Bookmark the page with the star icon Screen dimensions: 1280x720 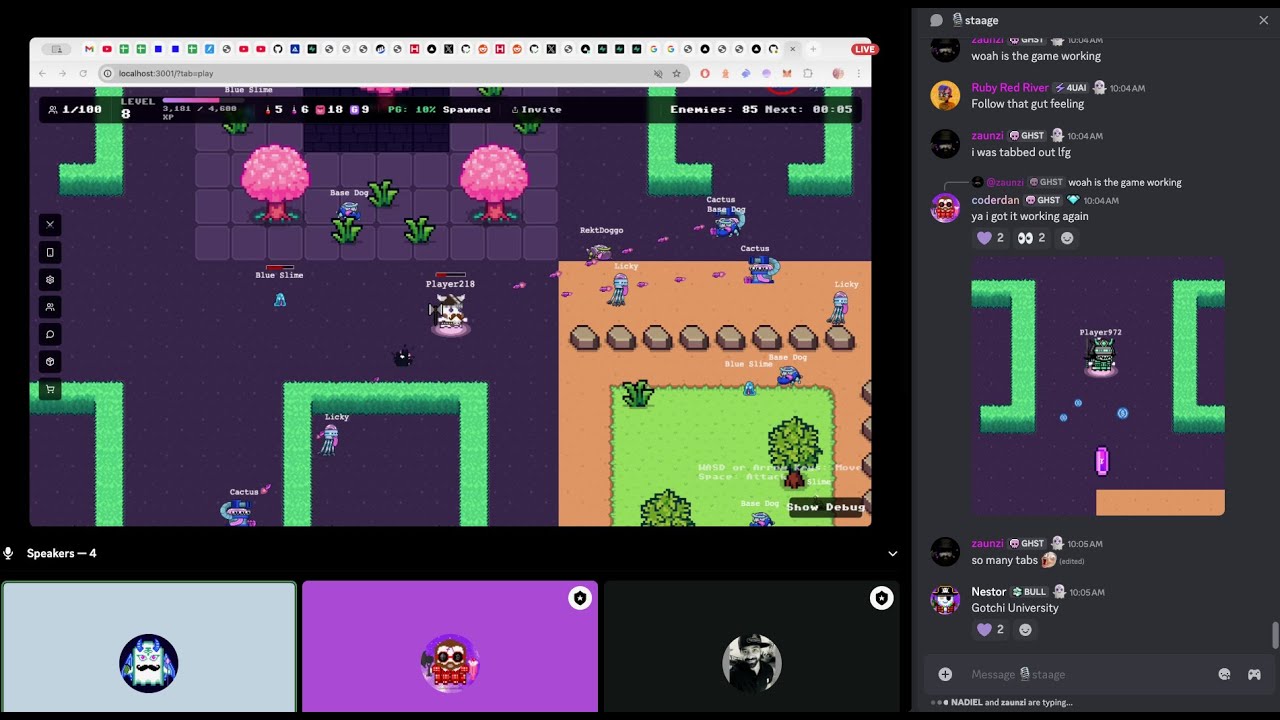[677, 73]
